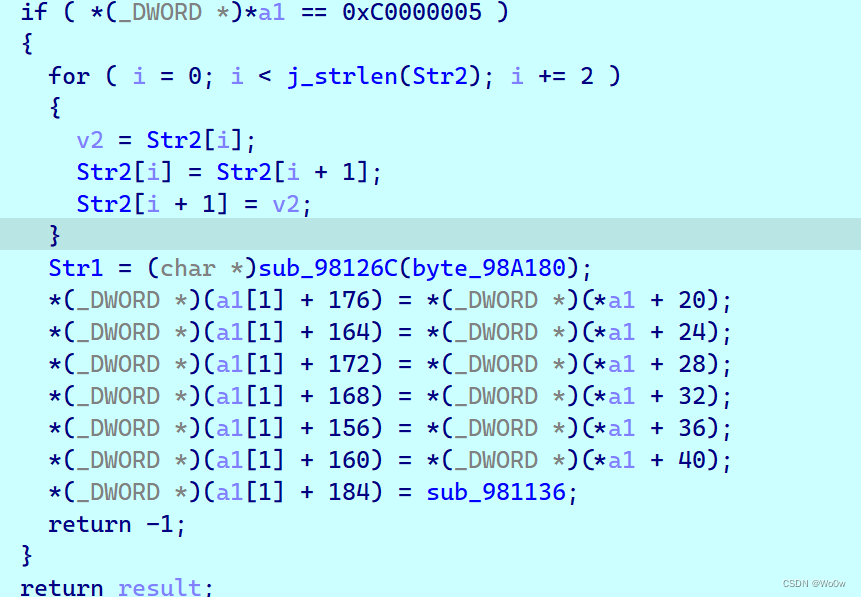The height and width of the screenshot is (597, 861).
Task: Click the offset 160 assignment line
Action: (390, 460)
